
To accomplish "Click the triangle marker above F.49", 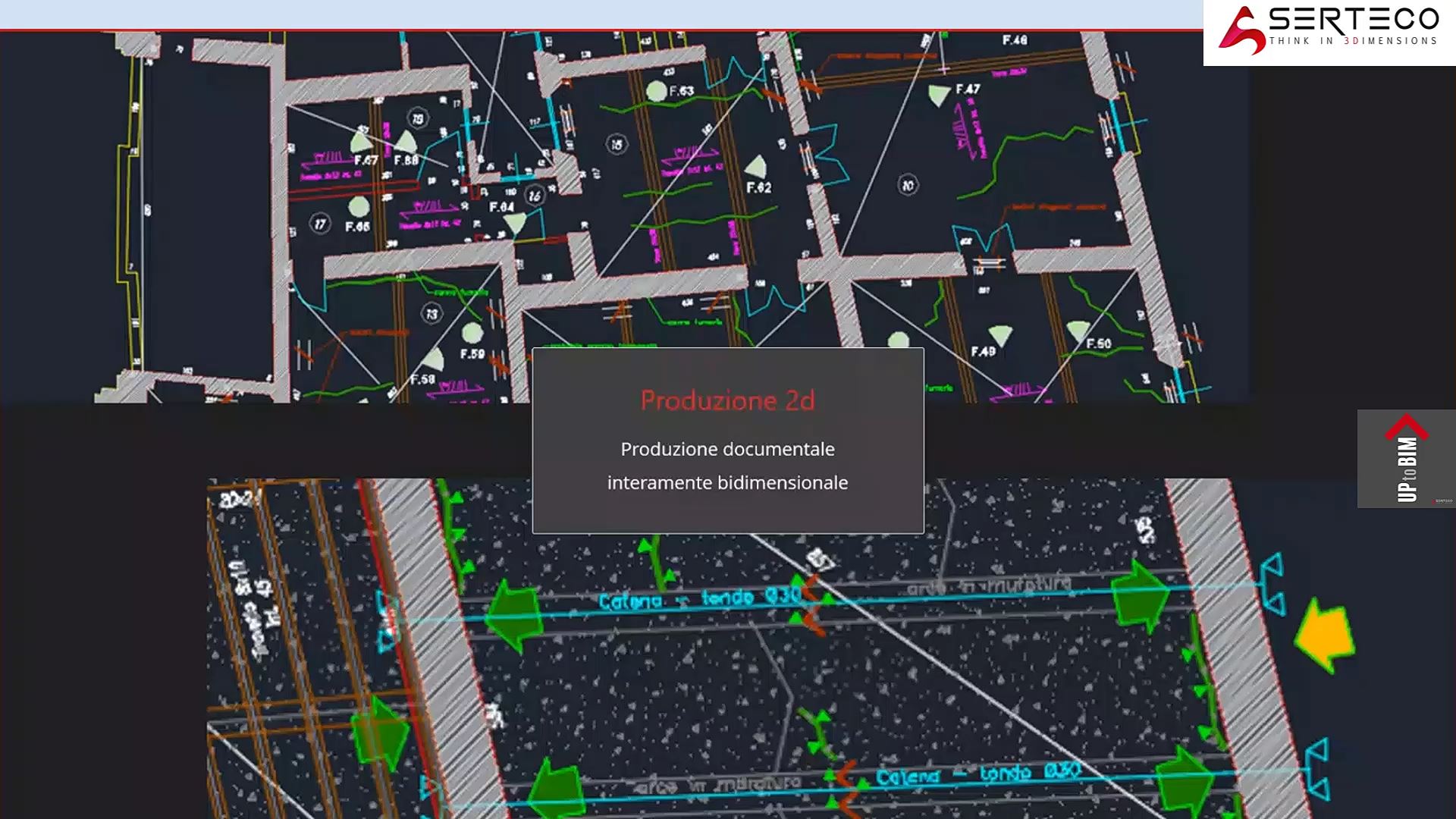I will tap(1000, 335).
